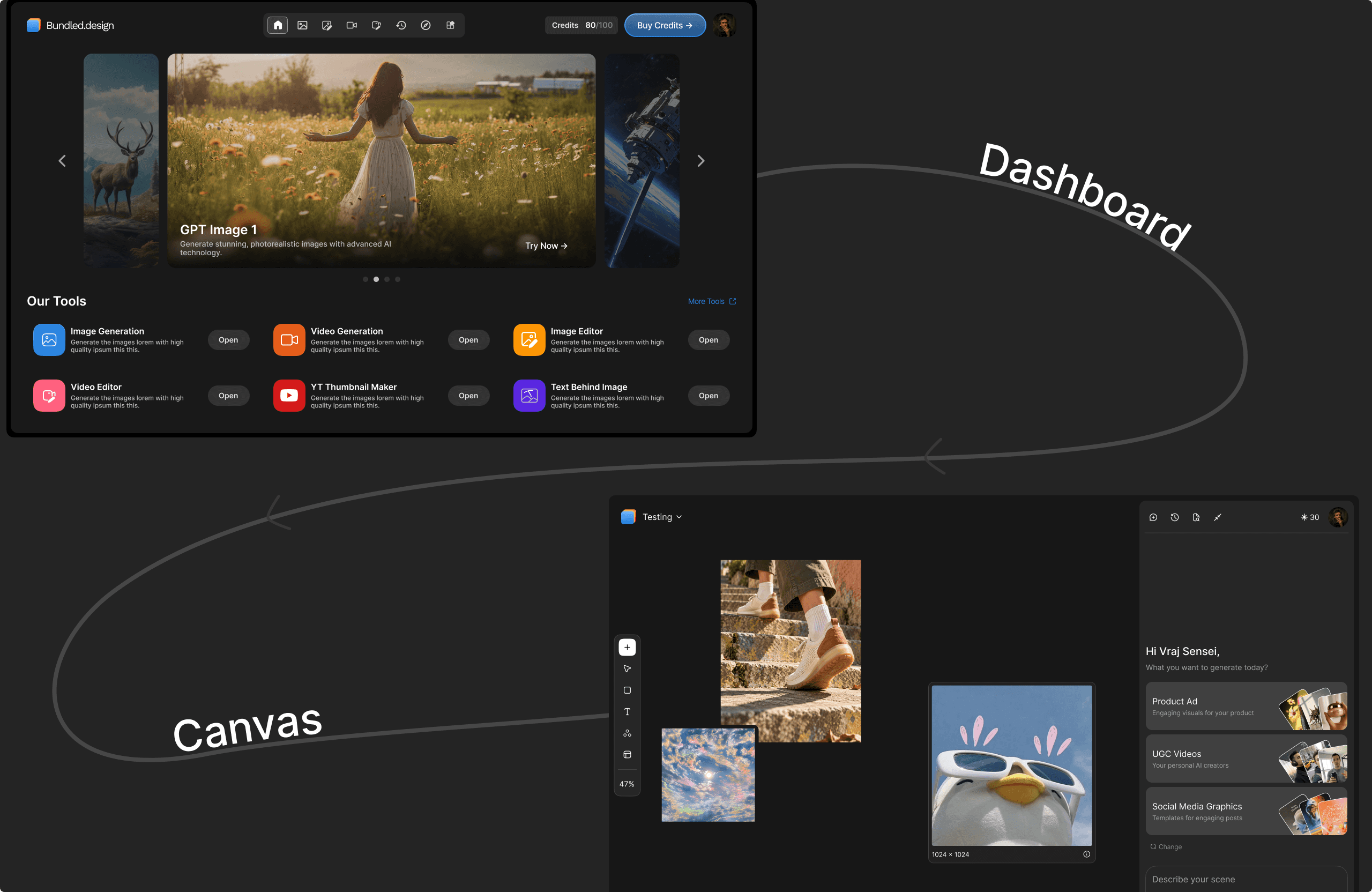Open the video camera nav icon

click(x=352, y=25)
